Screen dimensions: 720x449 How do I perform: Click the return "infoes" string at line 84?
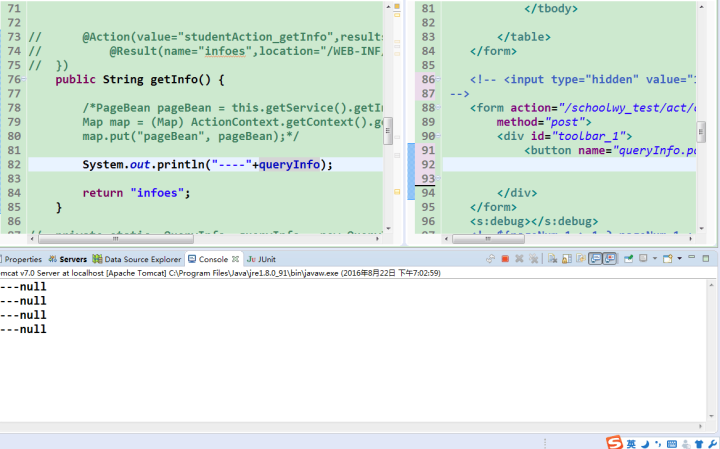point(157,193)
